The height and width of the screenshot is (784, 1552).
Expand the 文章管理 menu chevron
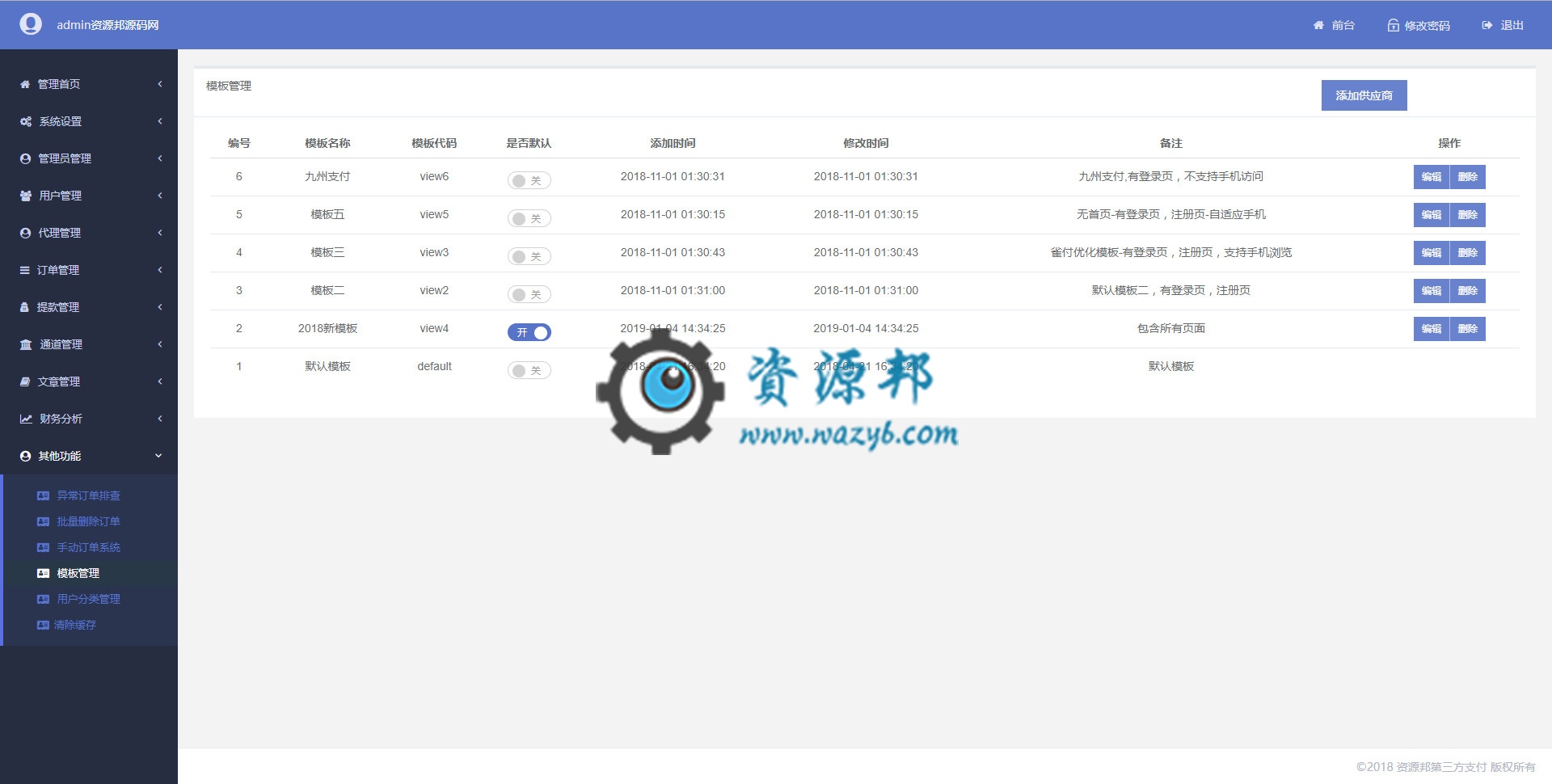point(160,381)
